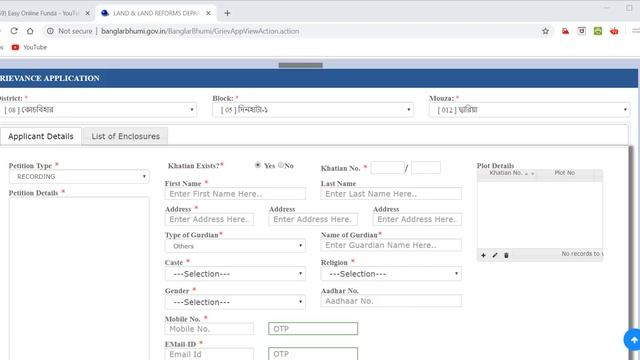Edit selected plot record with pencil icon
Image resolution: width=640 pixels, height=360 pixels.
pyautogui.click(x=495, y=255)
